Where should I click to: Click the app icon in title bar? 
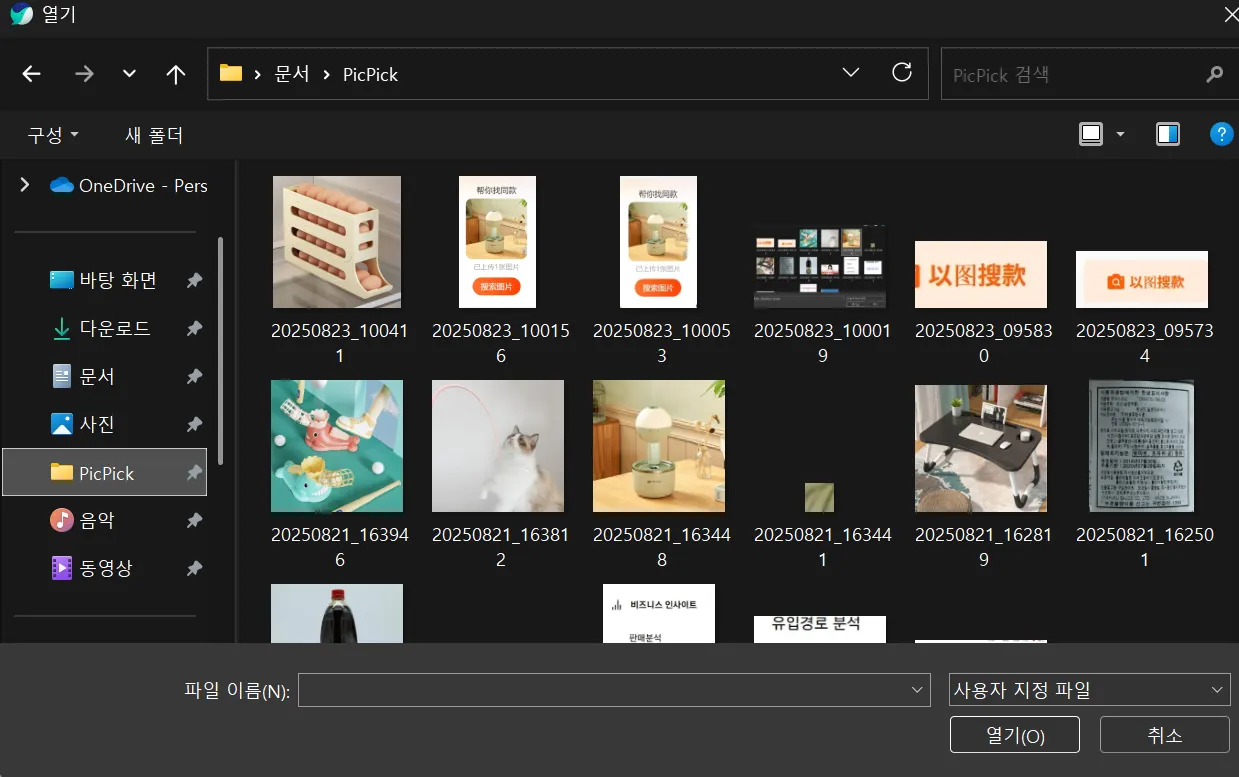20,14
